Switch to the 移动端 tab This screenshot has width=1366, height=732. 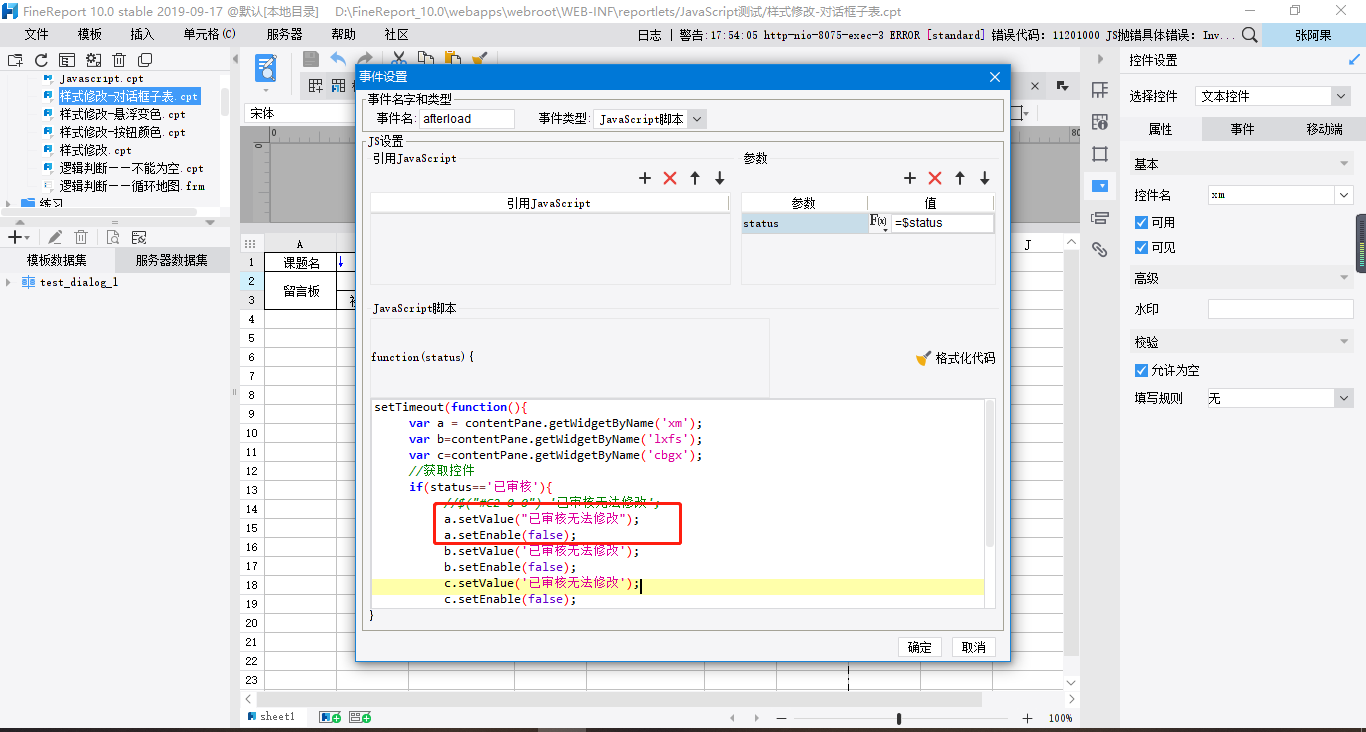[x=1325, y=129]
